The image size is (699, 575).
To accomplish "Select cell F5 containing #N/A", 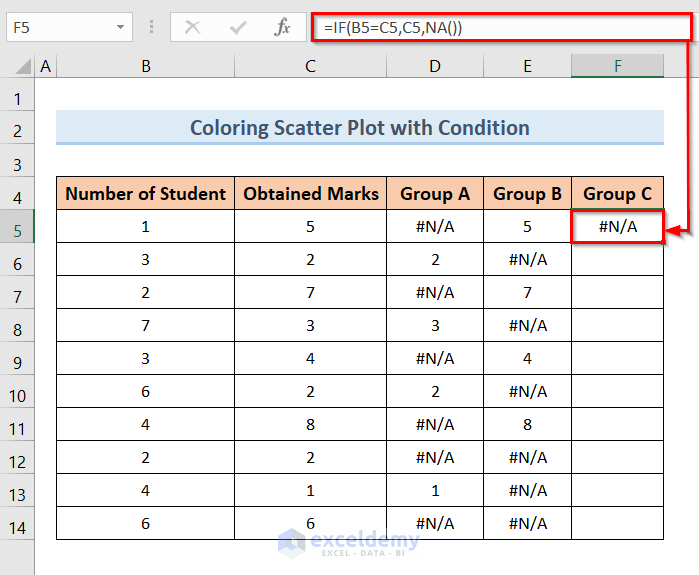I will pos(617,227).
